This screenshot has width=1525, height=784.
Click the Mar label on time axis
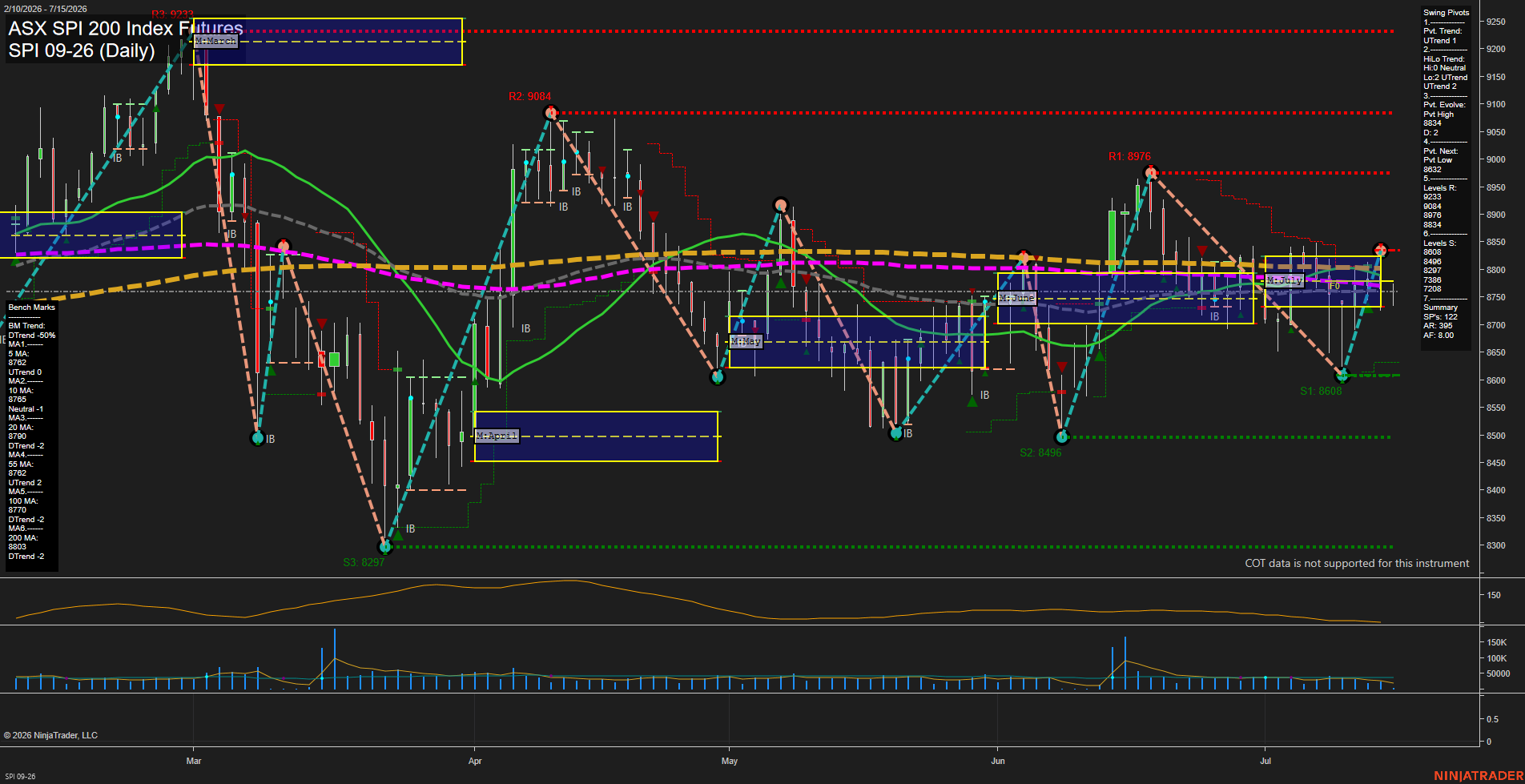[194, 761]
